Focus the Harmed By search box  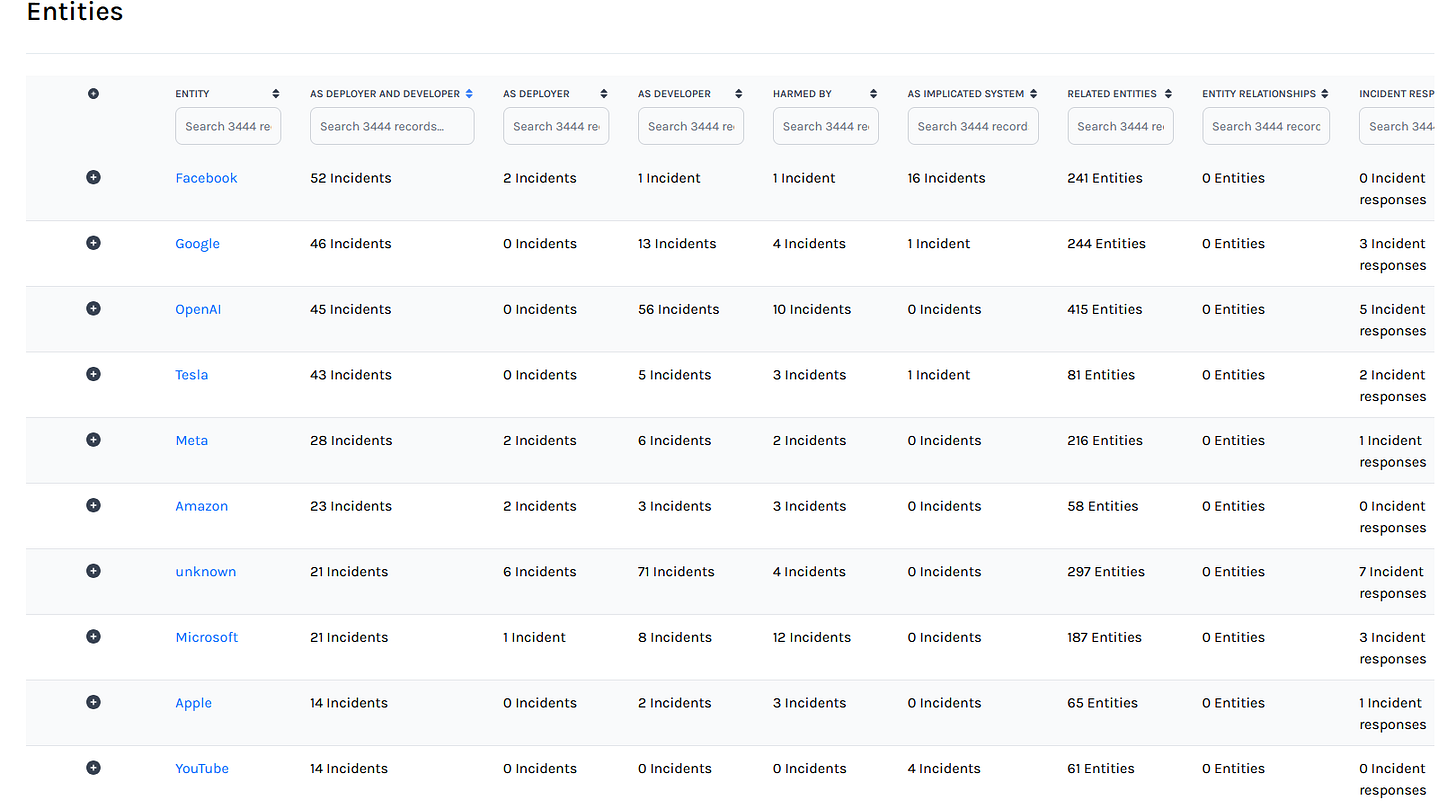826,126
